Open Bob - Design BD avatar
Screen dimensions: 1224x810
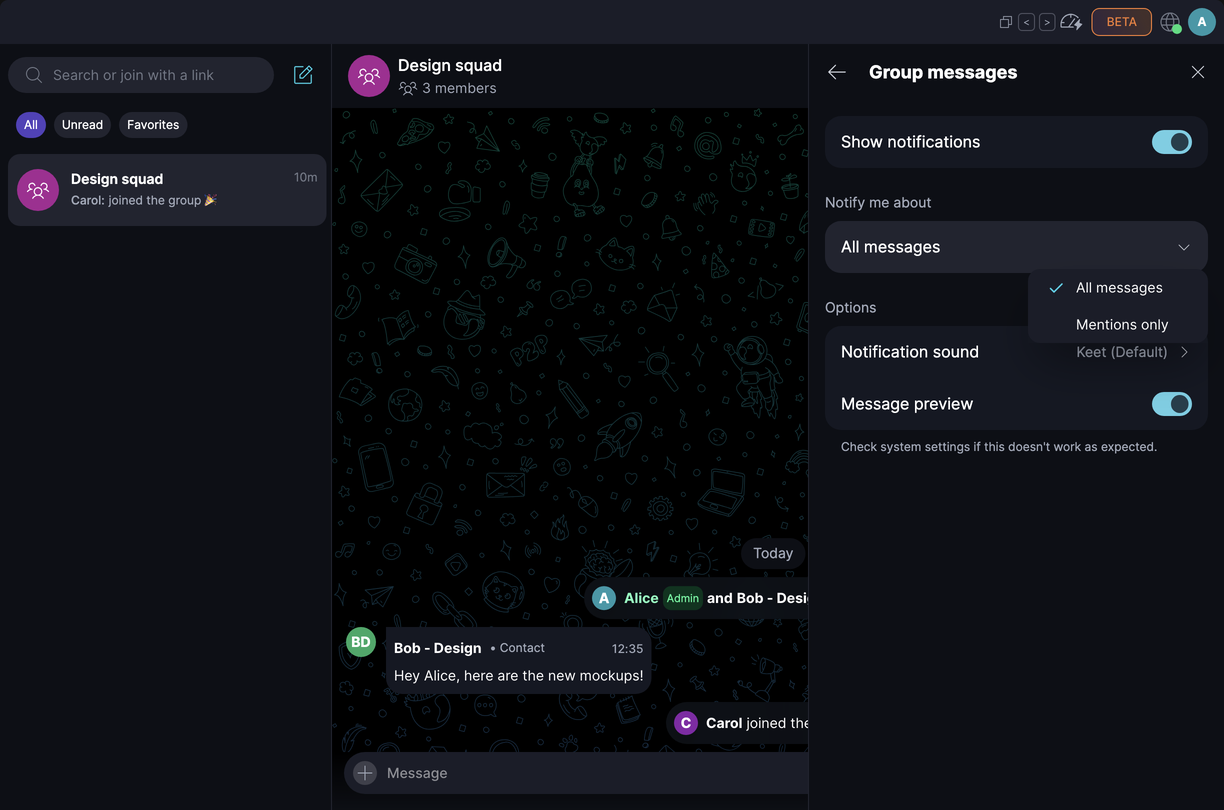[x=361, y=642]
